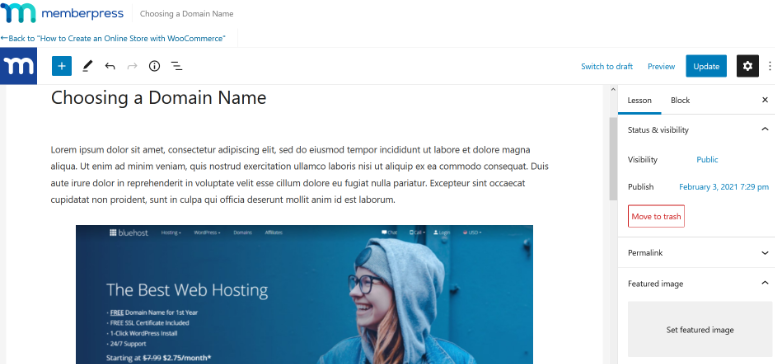This screenshot has height=364, width=775.
Task: Switch to the Block tab
Action: pos(680,100)
